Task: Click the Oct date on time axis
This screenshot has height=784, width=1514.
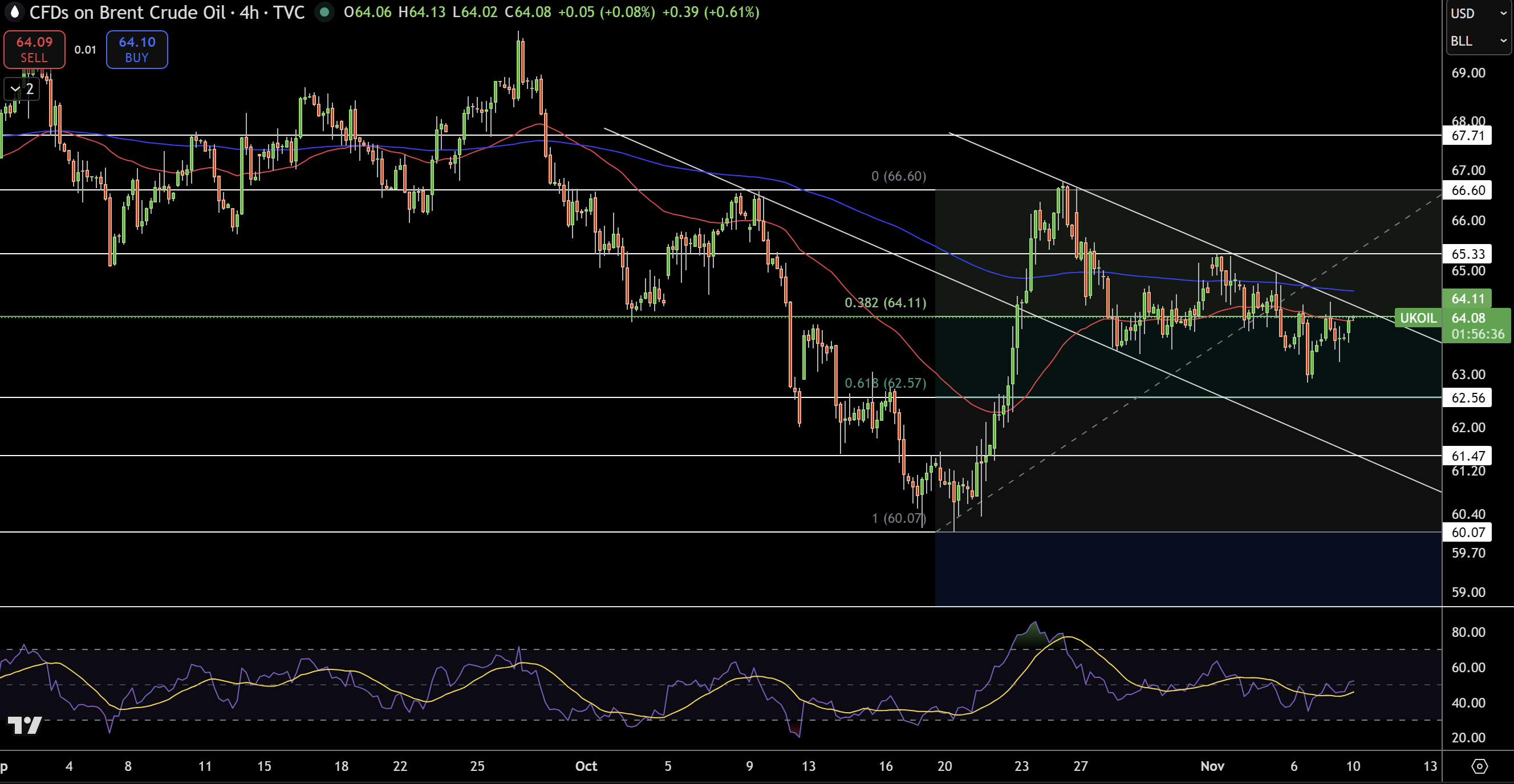Action: (x=586, y=766)
